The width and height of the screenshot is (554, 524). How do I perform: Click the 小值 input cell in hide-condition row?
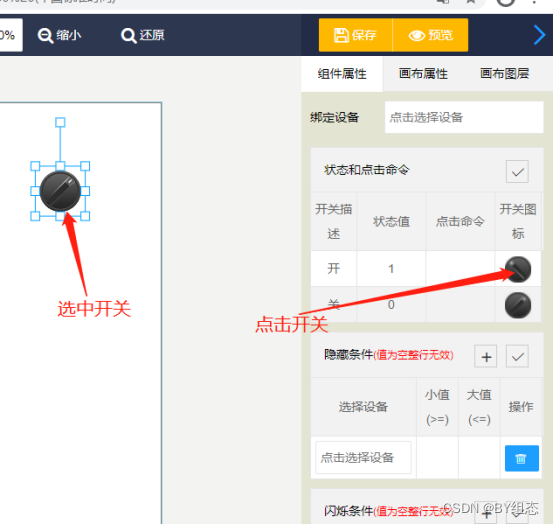437,458
